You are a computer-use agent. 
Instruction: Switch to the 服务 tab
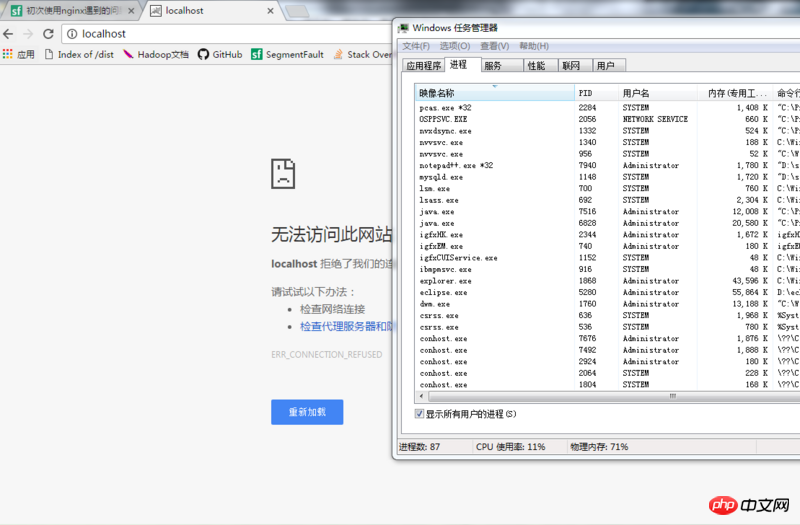click(x=502, y=65)
